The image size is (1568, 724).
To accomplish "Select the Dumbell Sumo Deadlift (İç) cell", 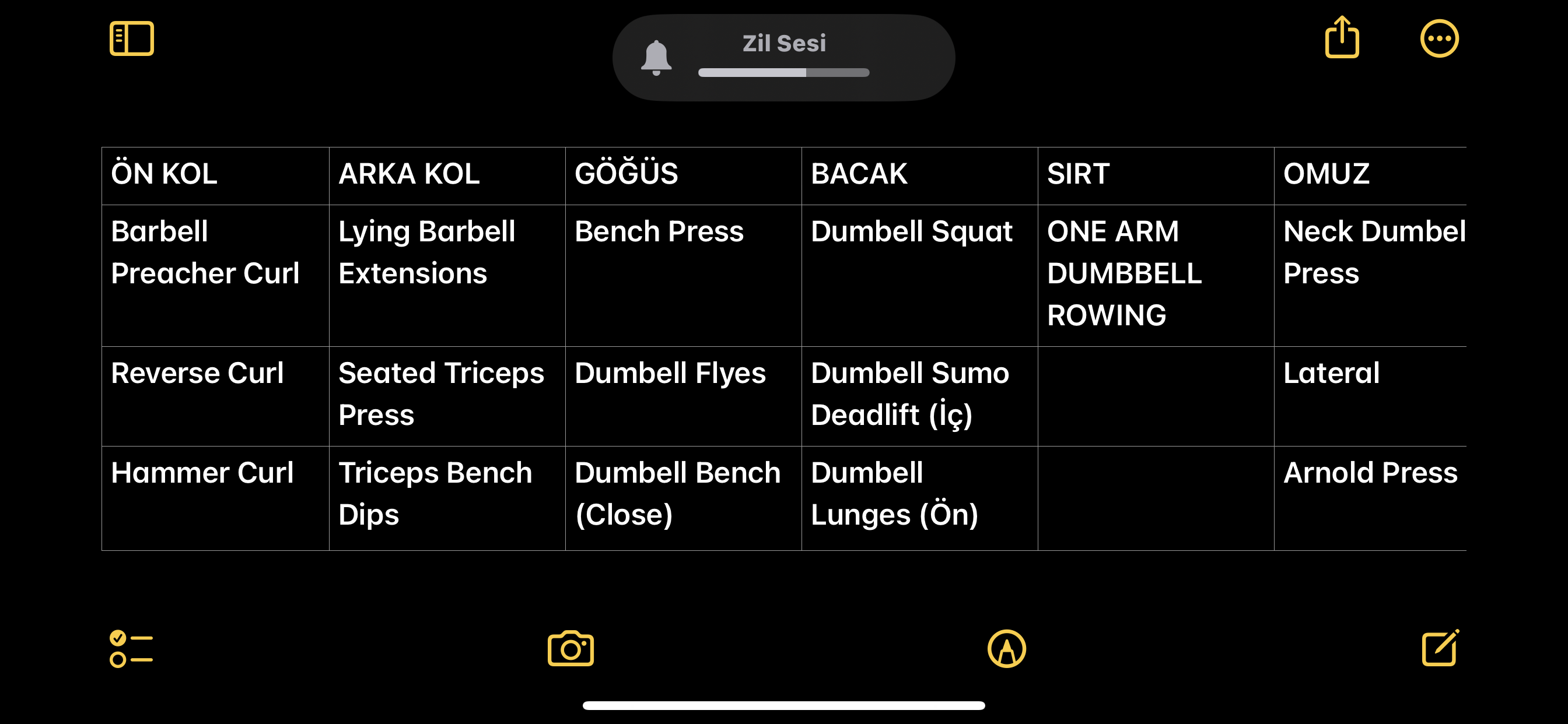I will [x=919, y=396].
